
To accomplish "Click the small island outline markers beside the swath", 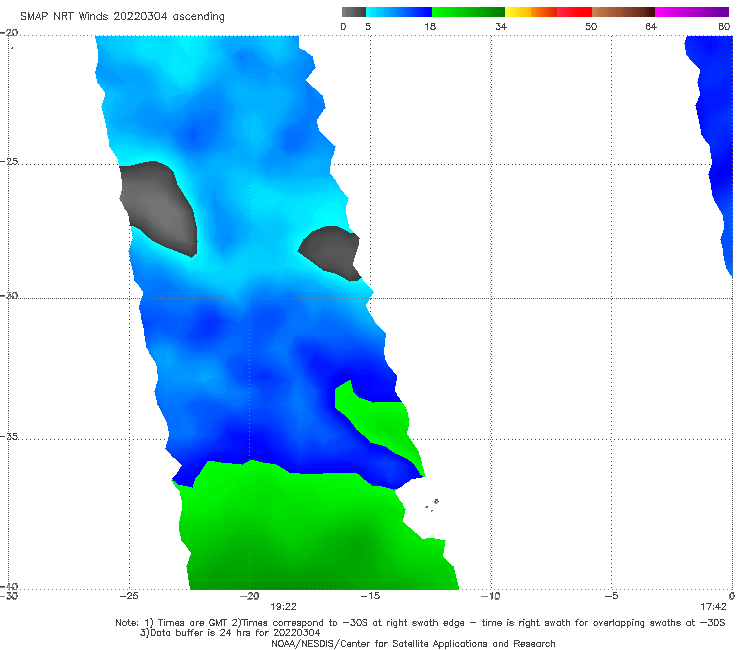I will point(432,505).
